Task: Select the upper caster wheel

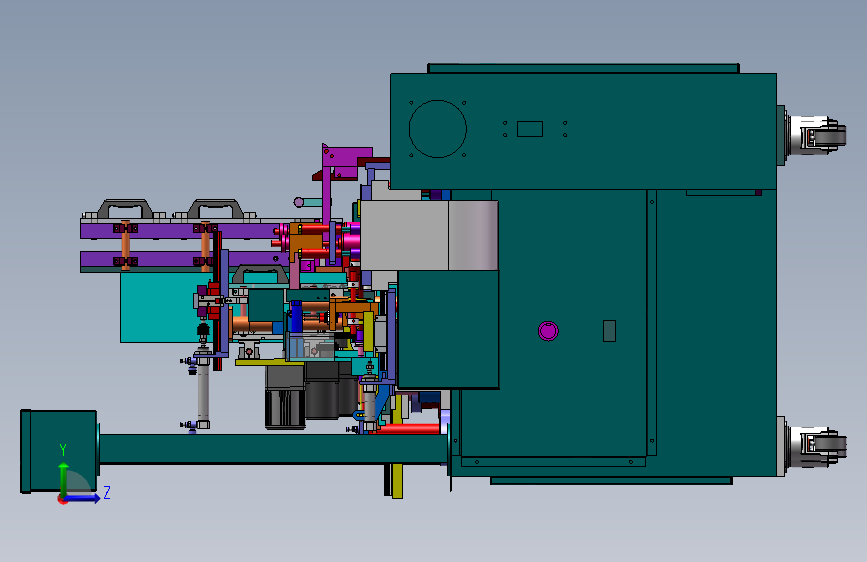Action: point(817,135)
